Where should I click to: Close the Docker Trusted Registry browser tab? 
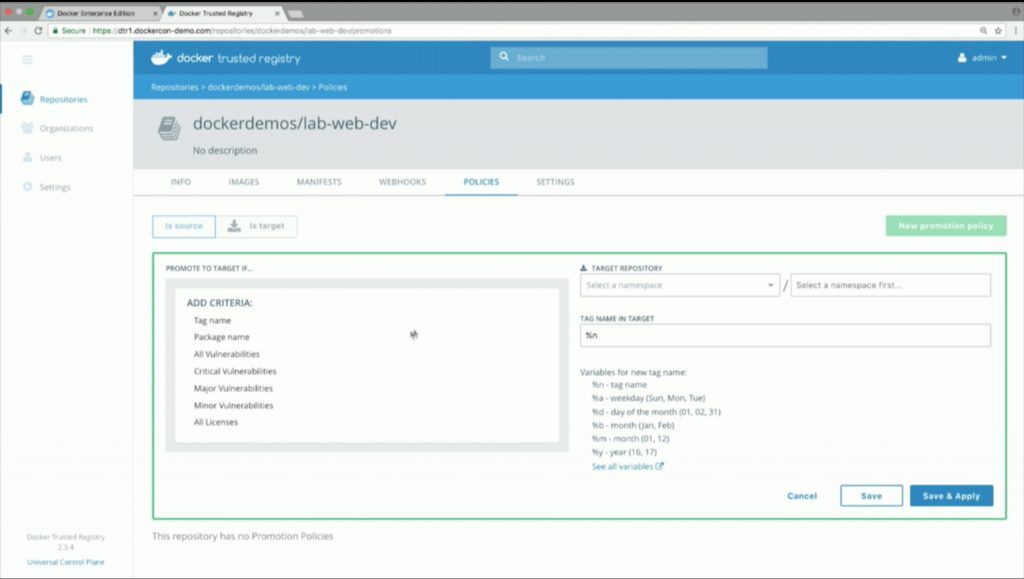[278, 13]
